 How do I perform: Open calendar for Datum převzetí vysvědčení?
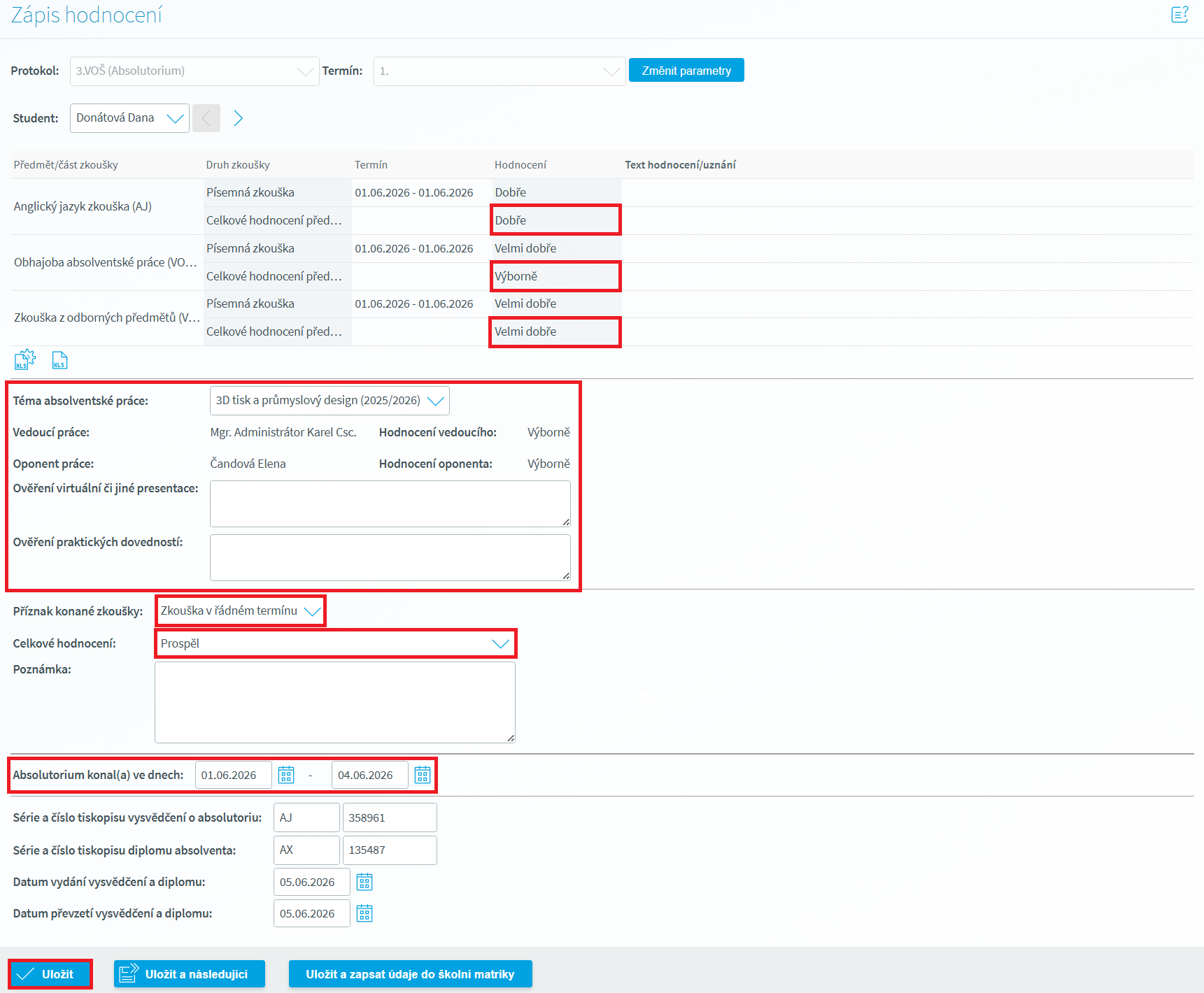pos(364,913)
